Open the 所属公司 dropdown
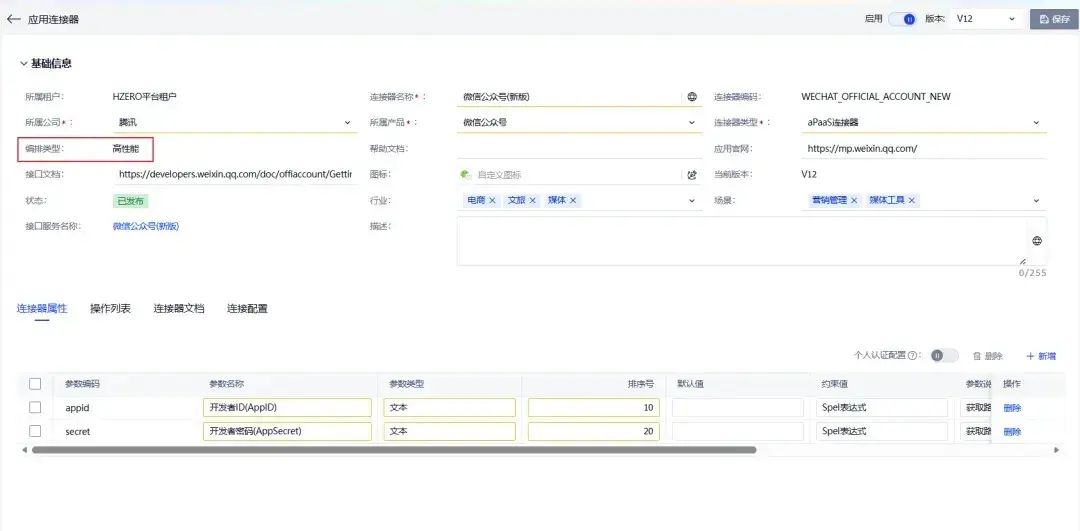 click(x=235, y=123)
